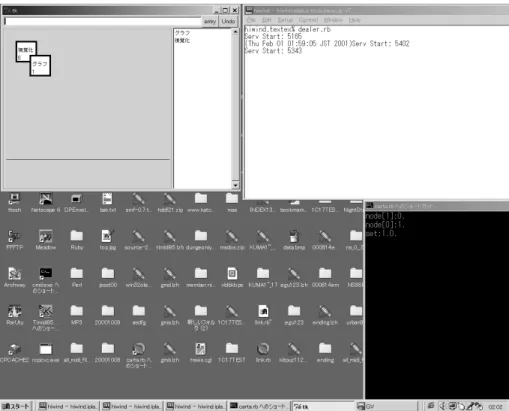Select the 視覚化 item in the list
This screenshot has height=411, width=509.
tap(182, 40)
